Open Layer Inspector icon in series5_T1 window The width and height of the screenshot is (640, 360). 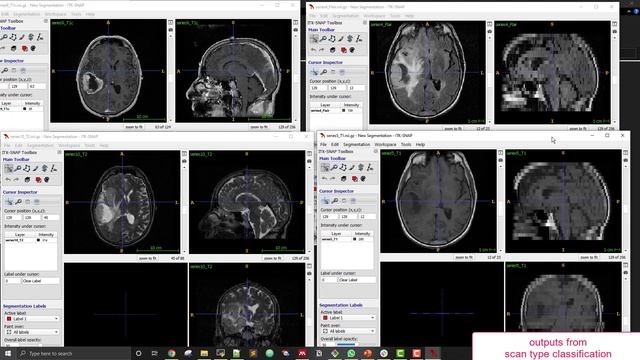(344, 179)
